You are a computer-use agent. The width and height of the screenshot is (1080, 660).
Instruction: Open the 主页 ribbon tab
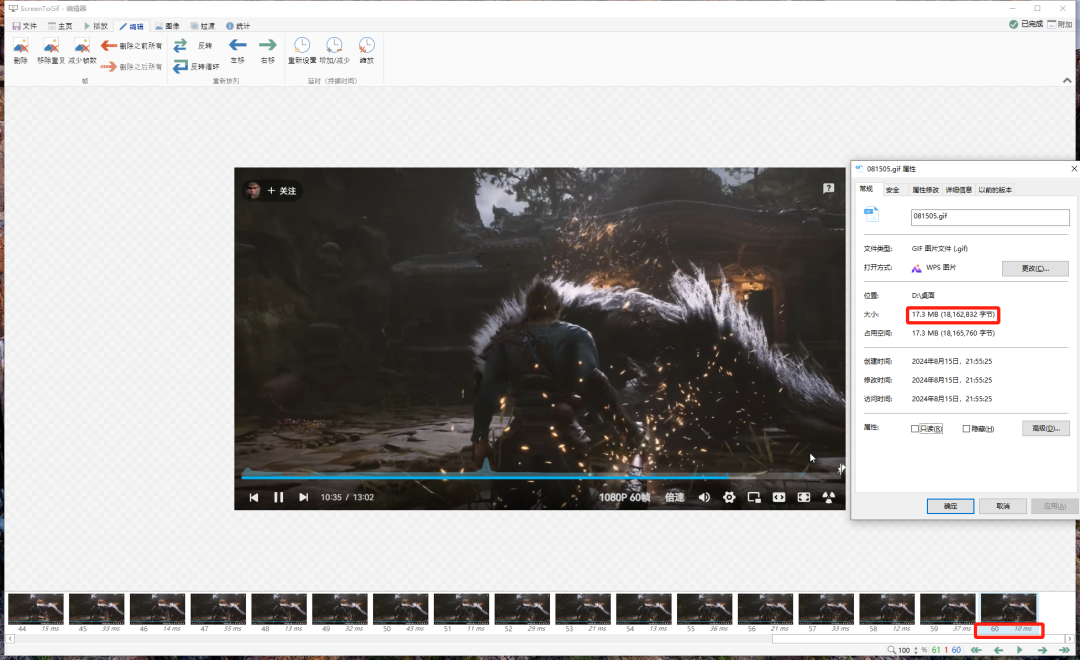coord(61,26)
